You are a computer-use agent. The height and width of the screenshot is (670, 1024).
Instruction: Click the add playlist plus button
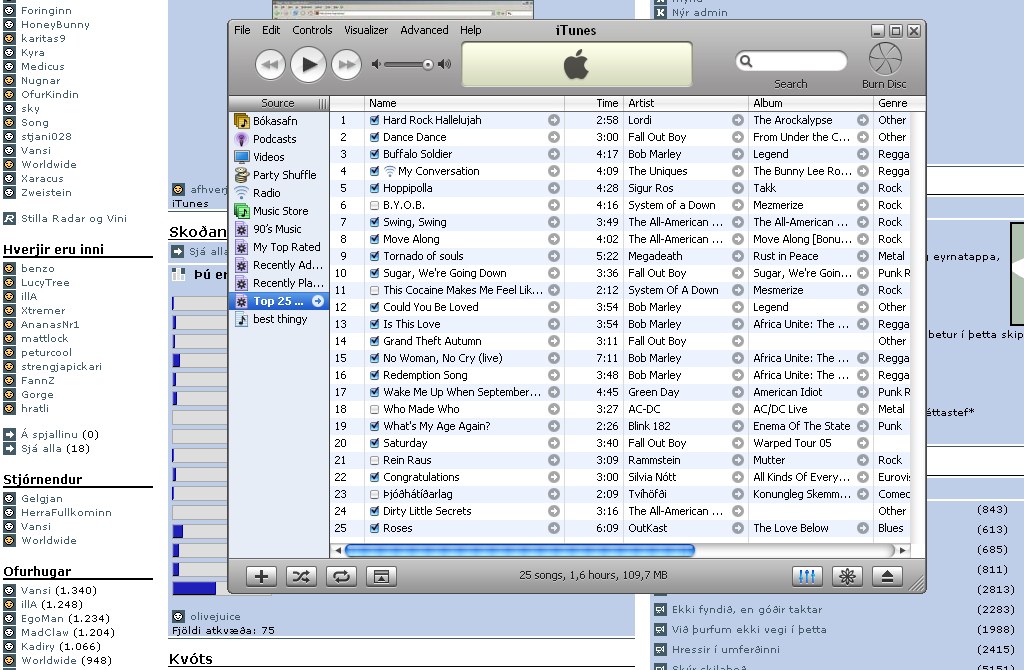[x=261, y=576]
